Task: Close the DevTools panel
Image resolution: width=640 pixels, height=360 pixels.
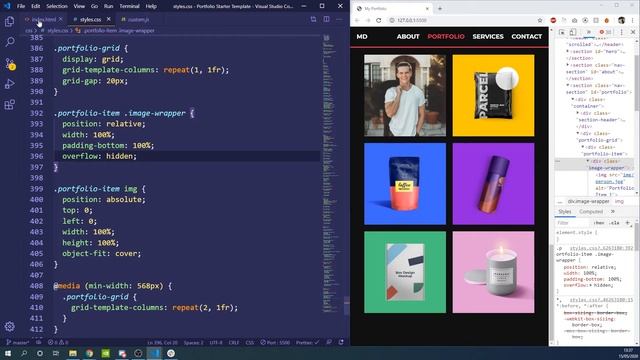Action: point(633,32)
